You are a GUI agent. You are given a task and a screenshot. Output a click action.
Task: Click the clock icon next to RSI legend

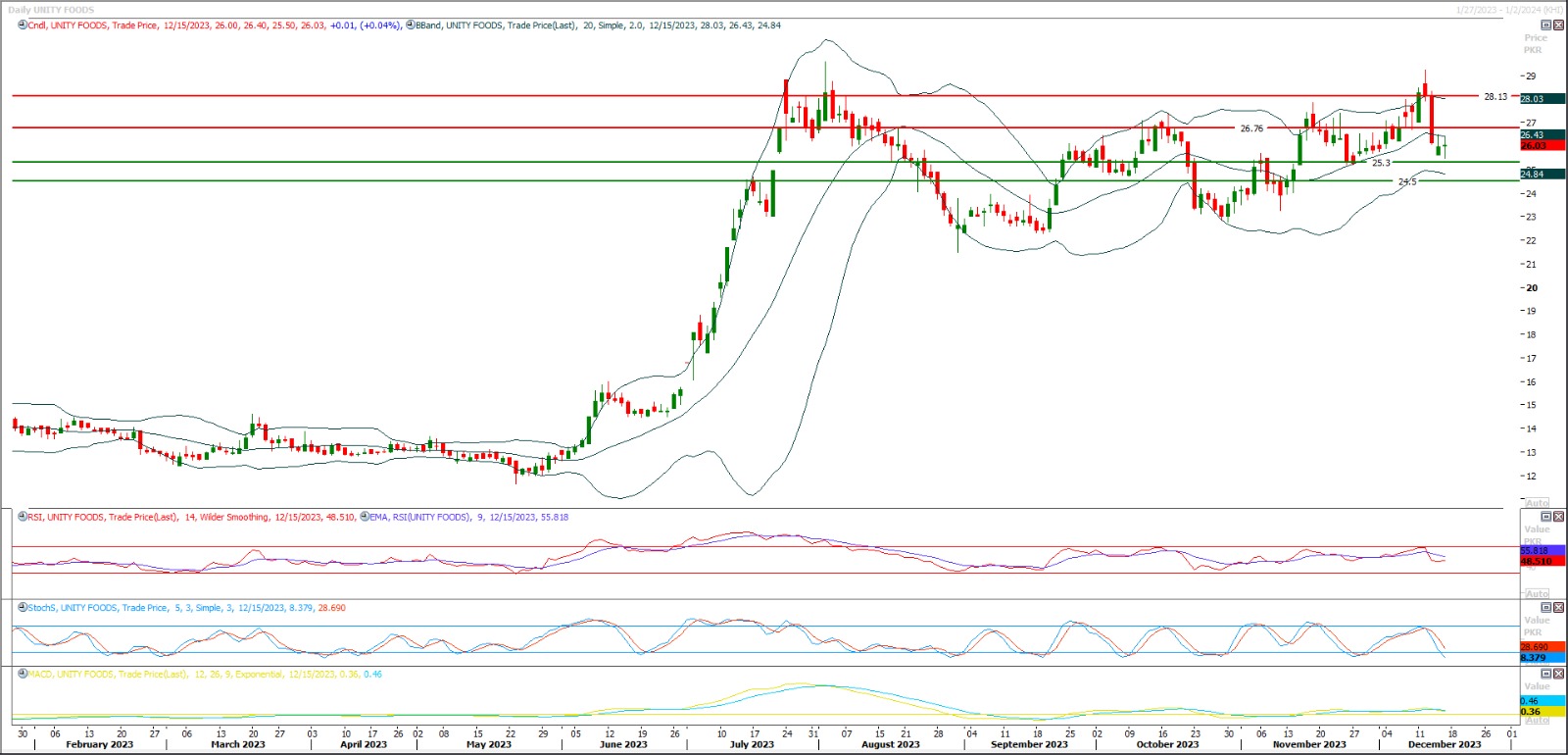click(23, 517)
